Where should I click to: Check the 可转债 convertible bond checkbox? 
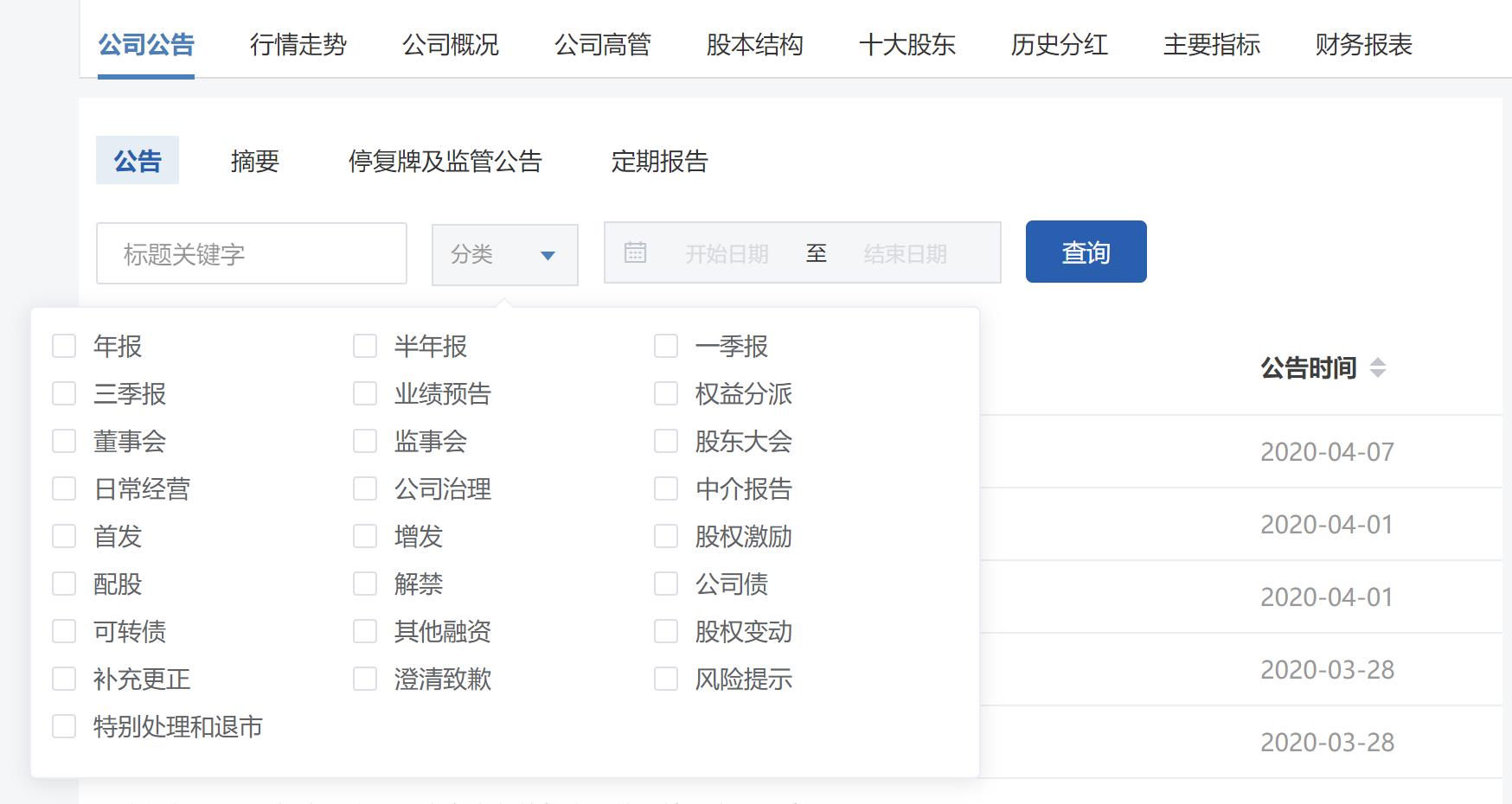pyautogui.click(x=63, y=630)
